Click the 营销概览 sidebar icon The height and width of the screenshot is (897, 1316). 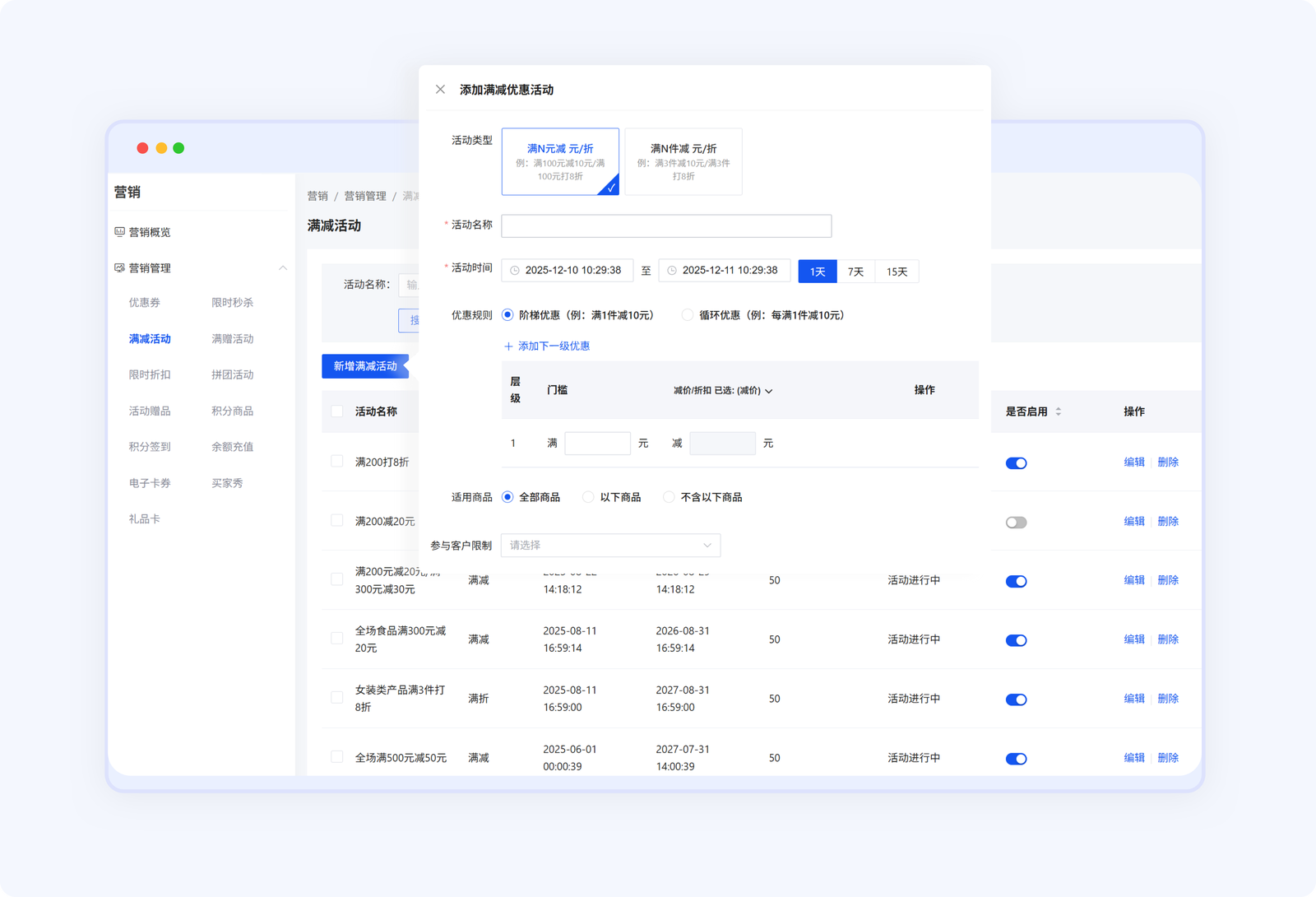[119, 232]
